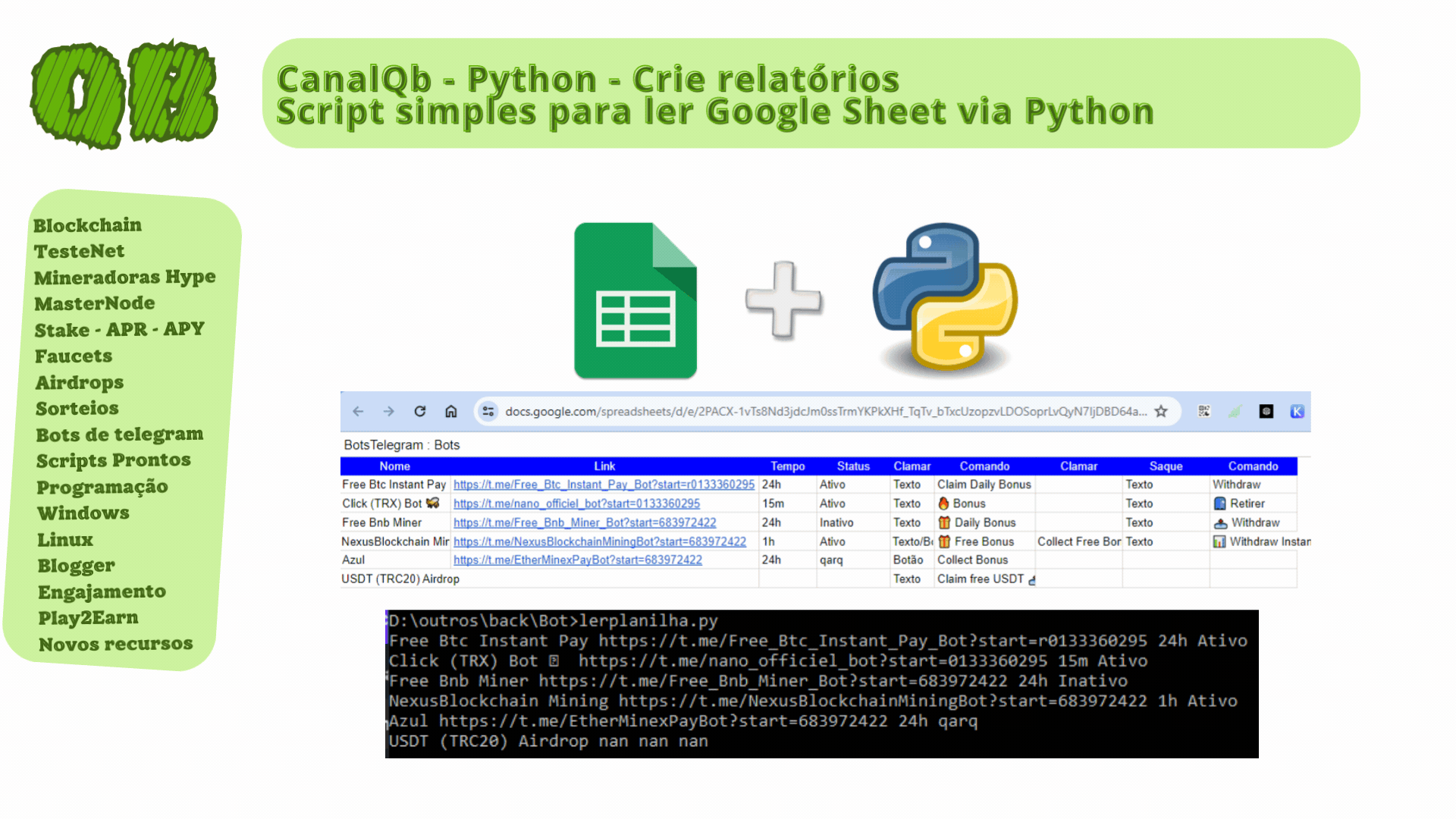
Task: Click the MasterNode sidebar item
Action: pyautogui.click(x=95, y=303)
